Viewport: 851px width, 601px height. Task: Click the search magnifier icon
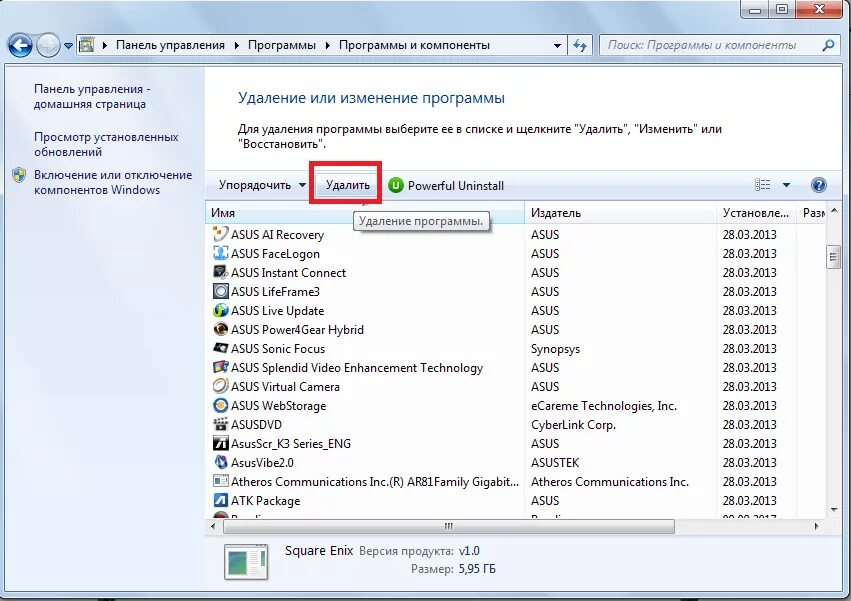[828, 46]
